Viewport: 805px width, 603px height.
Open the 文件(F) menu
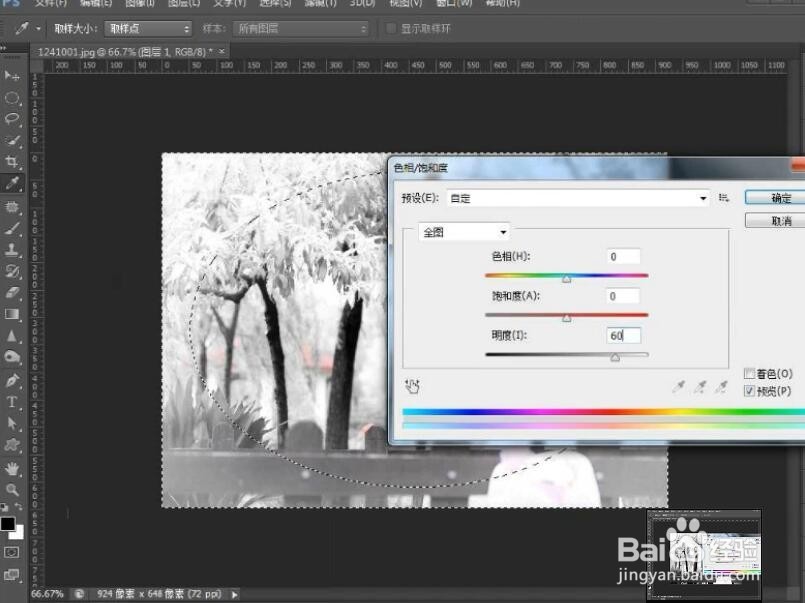point(51,3)
